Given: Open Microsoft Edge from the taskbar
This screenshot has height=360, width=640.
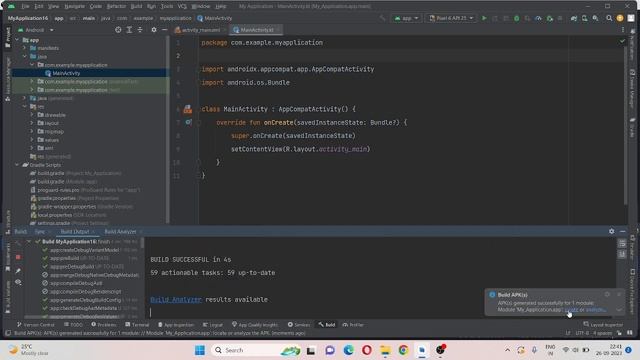Looking at the screenshot, I should click(x=349, y=350).
